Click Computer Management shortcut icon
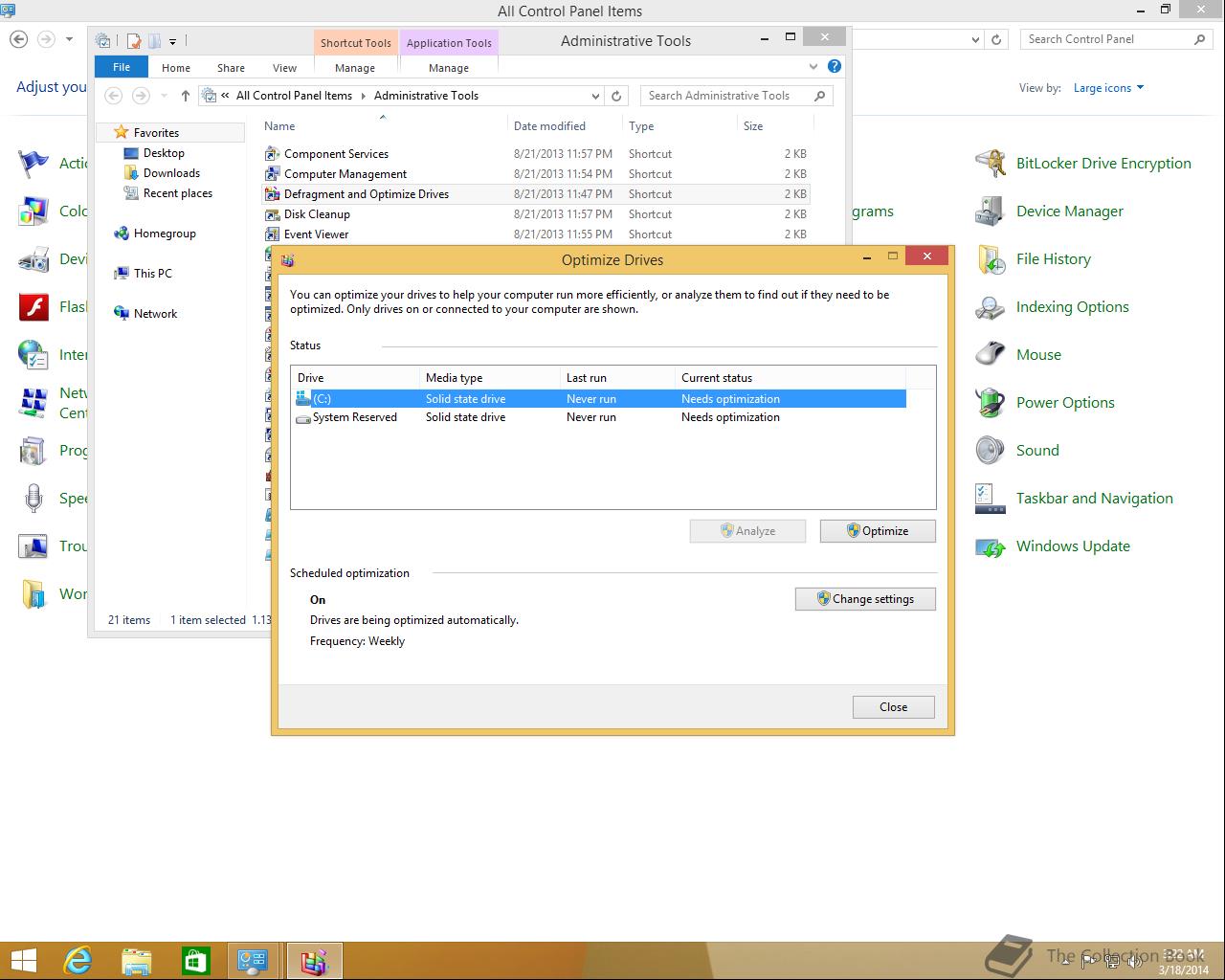 click(272, 174)
